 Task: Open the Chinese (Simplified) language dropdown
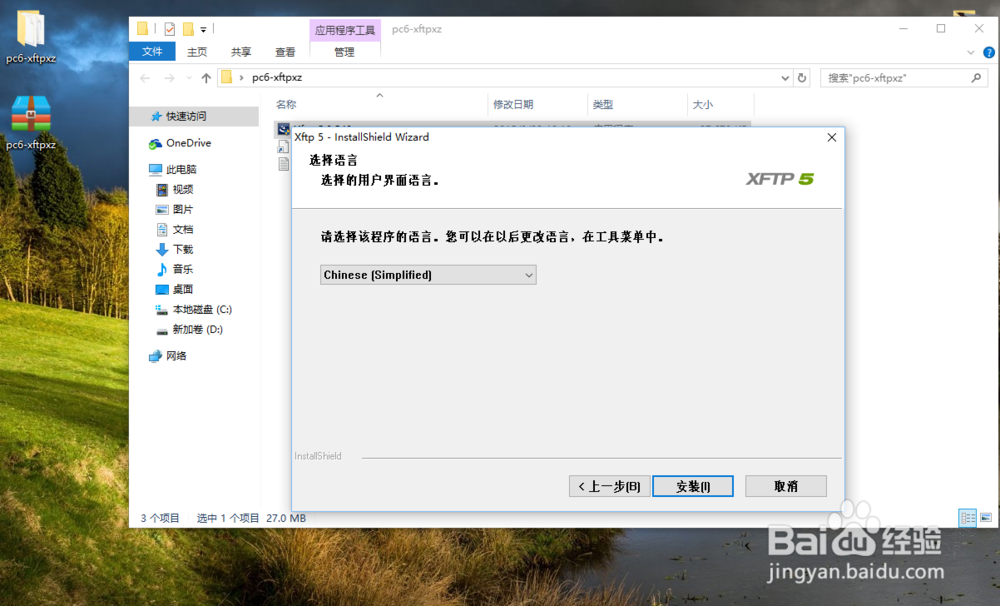pos(428,275)
